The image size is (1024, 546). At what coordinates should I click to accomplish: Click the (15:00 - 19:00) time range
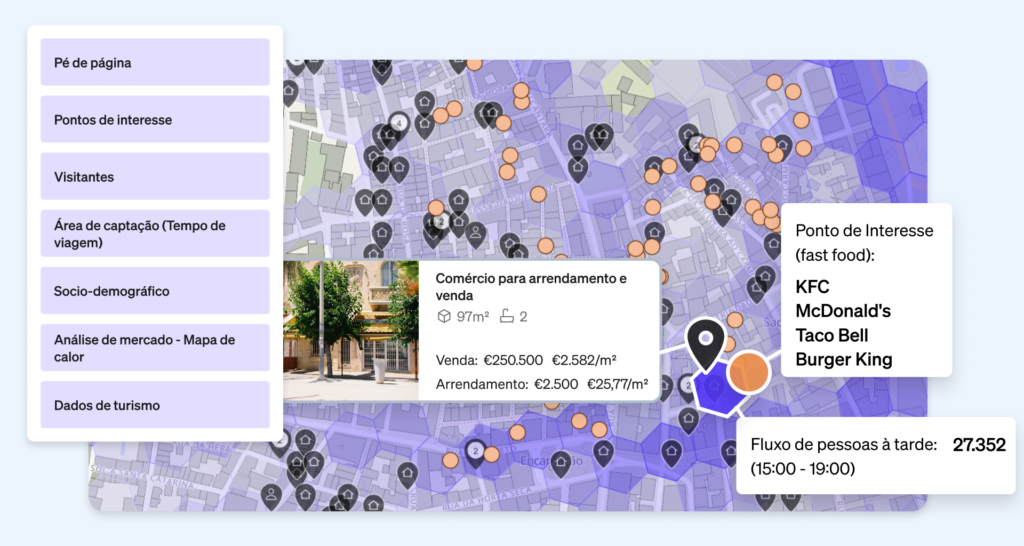click(803, 468)
